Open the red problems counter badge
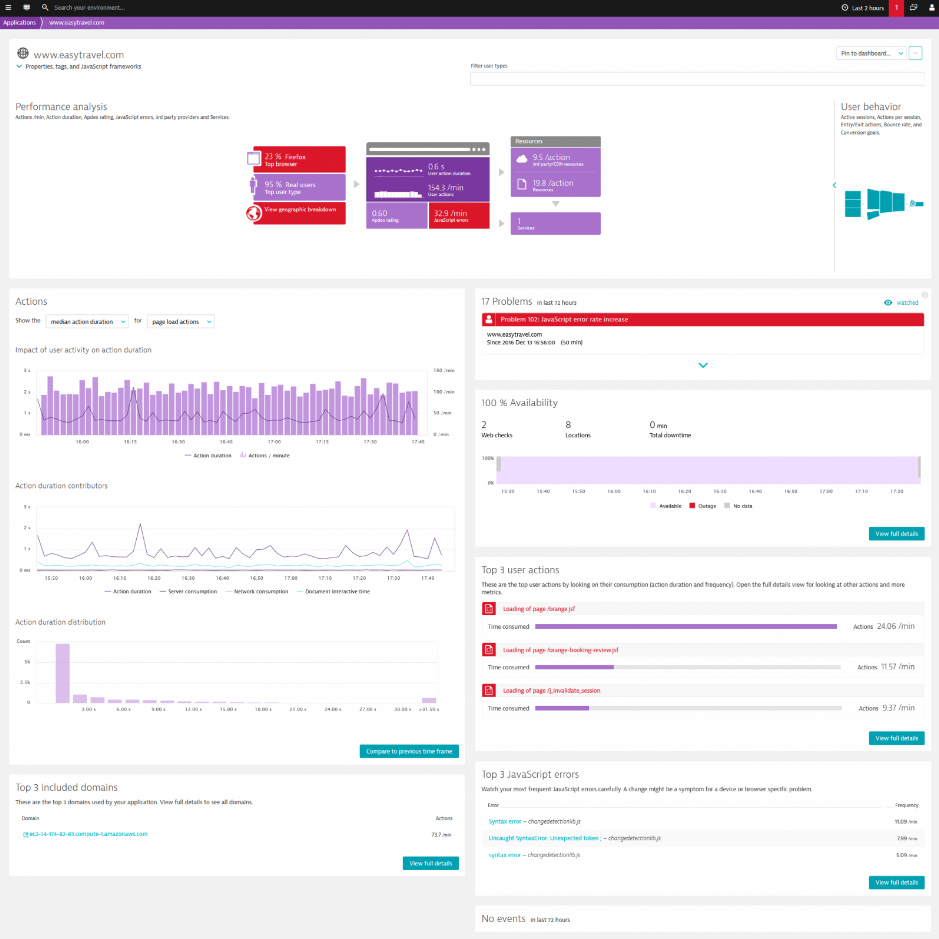Image resolution: width=939 pixels, height=939 pixels. [896, 8]
